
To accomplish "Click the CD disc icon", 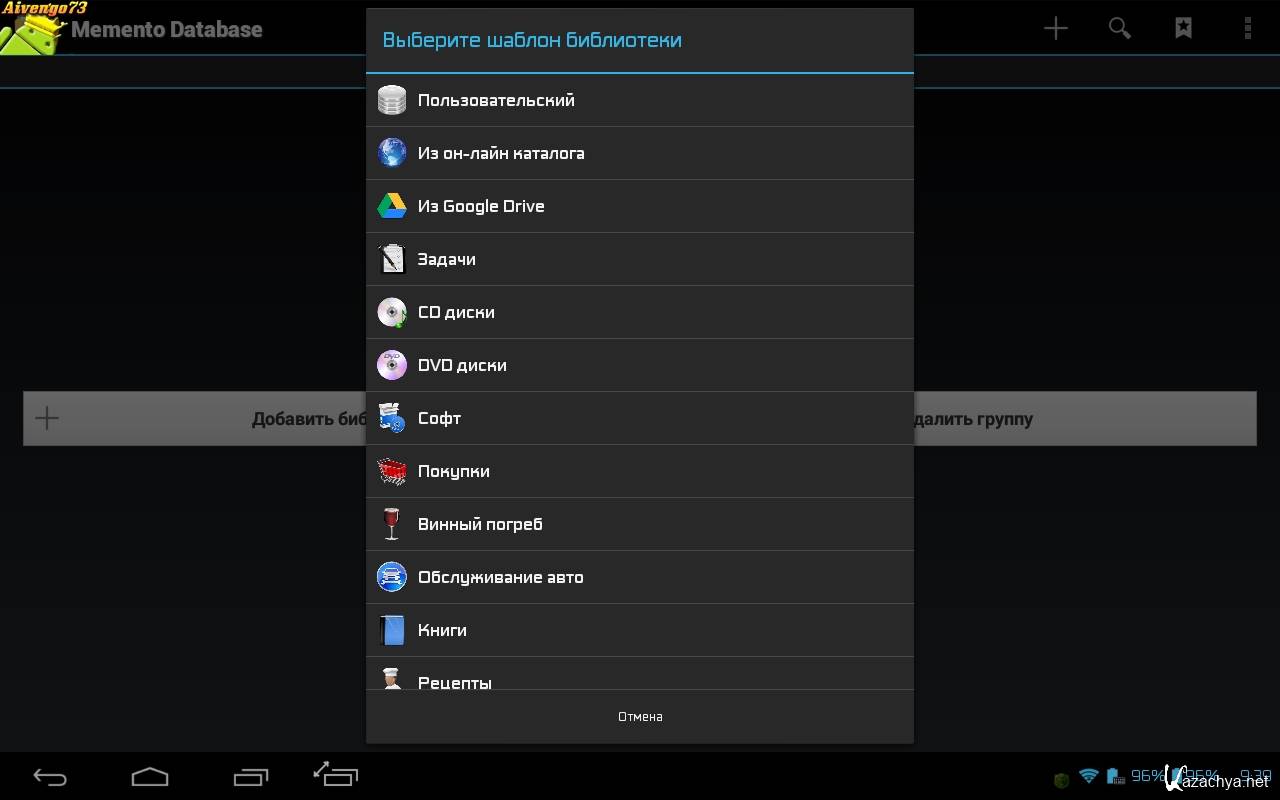I will tap(392, 312).
